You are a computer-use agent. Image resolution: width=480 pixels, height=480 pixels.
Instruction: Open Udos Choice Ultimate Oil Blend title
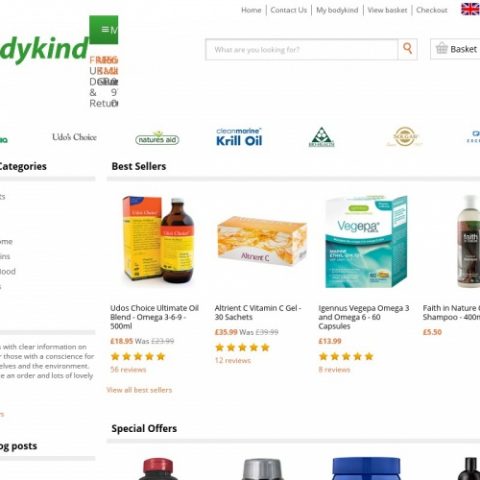click(x=154, y=317)
